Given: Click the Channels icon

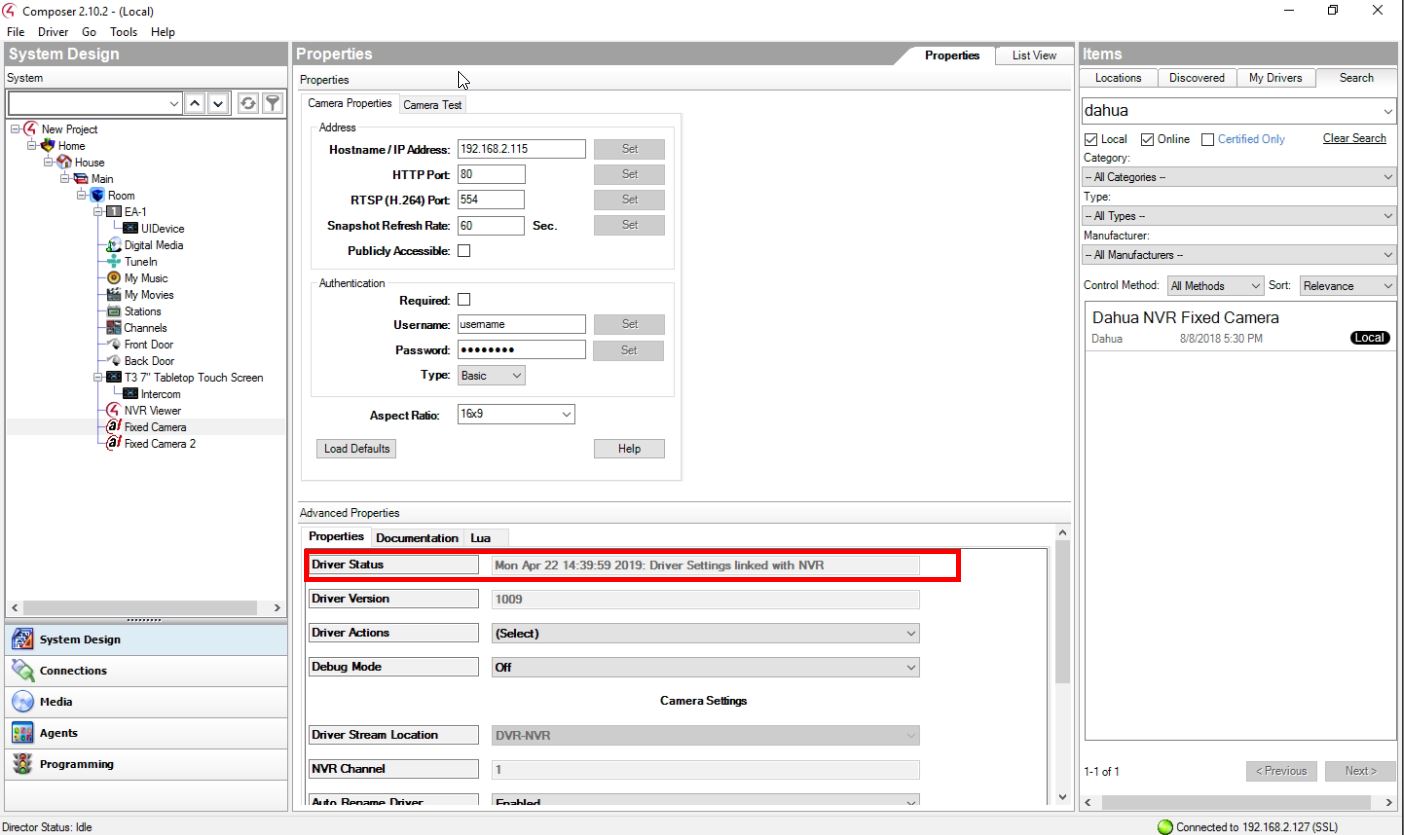Looking at the screenshot, I should click(114, 328).
